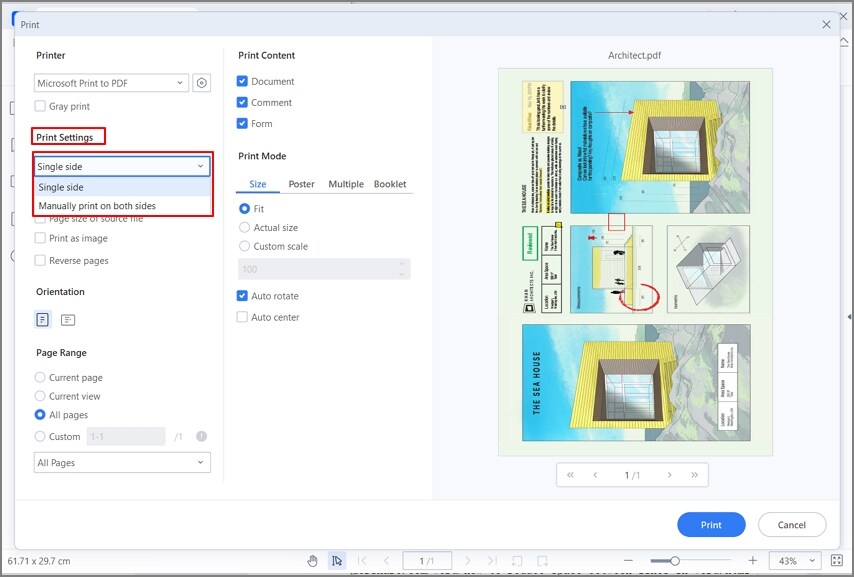Switch to the Poster print mode tab

301,184
